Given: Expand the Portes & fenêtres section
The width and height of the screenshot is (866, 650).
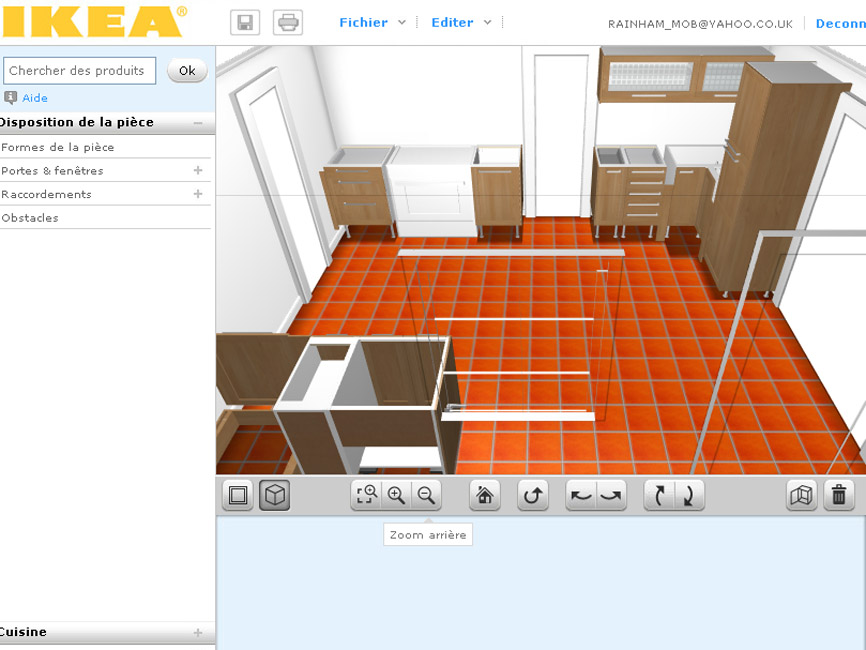Looking at the screenshot, I should tap(198, 170).
